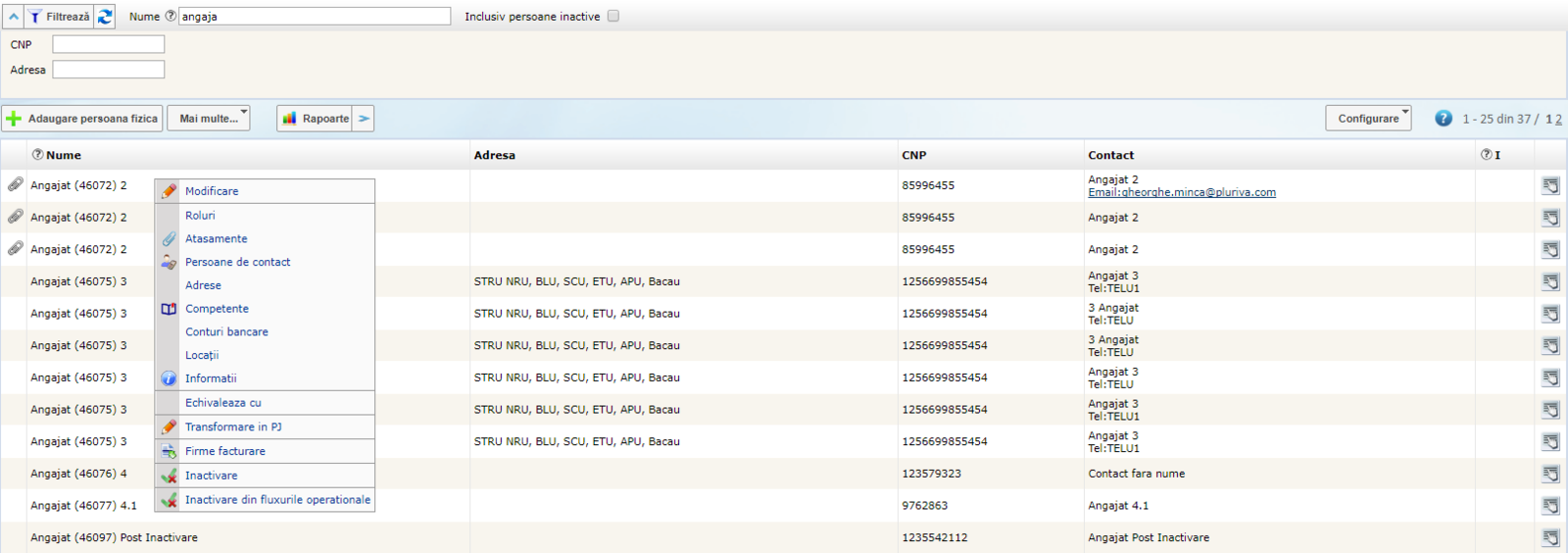Select Modificare from the context menu

(212, 191)
